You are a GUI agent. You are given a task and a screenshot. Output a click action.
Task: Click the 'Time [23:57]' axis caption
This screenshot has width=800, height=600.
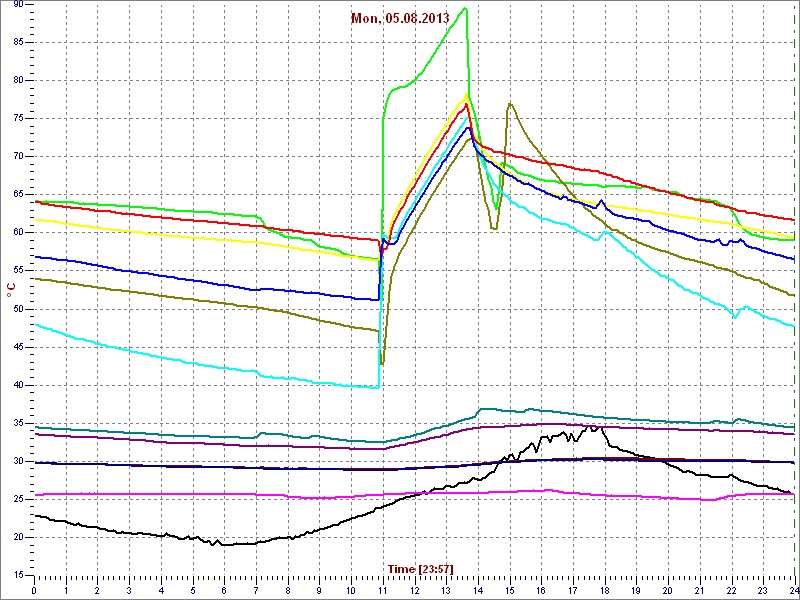point(420,569)
